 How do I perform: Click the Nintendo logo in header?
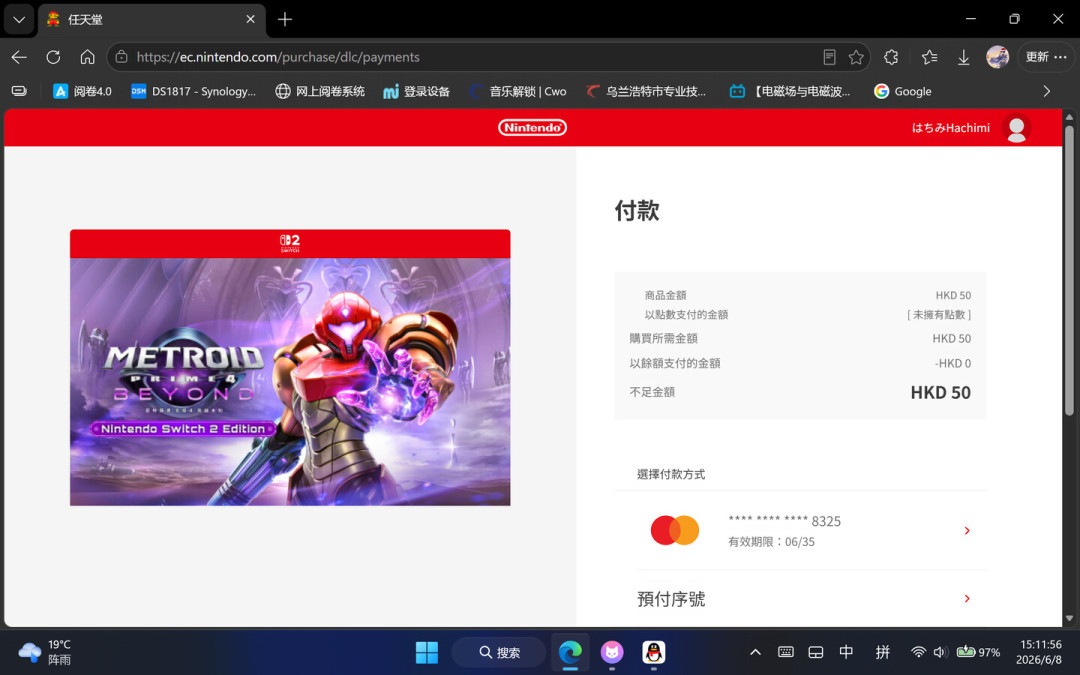pyautogui.click(x=532, y=127)
